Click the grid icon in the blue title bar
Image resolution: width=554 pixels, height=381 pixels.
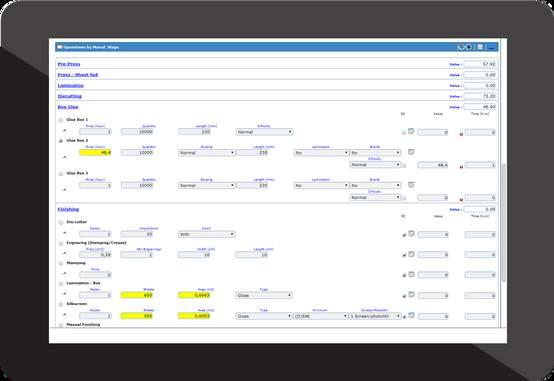[x=480, y=47]
